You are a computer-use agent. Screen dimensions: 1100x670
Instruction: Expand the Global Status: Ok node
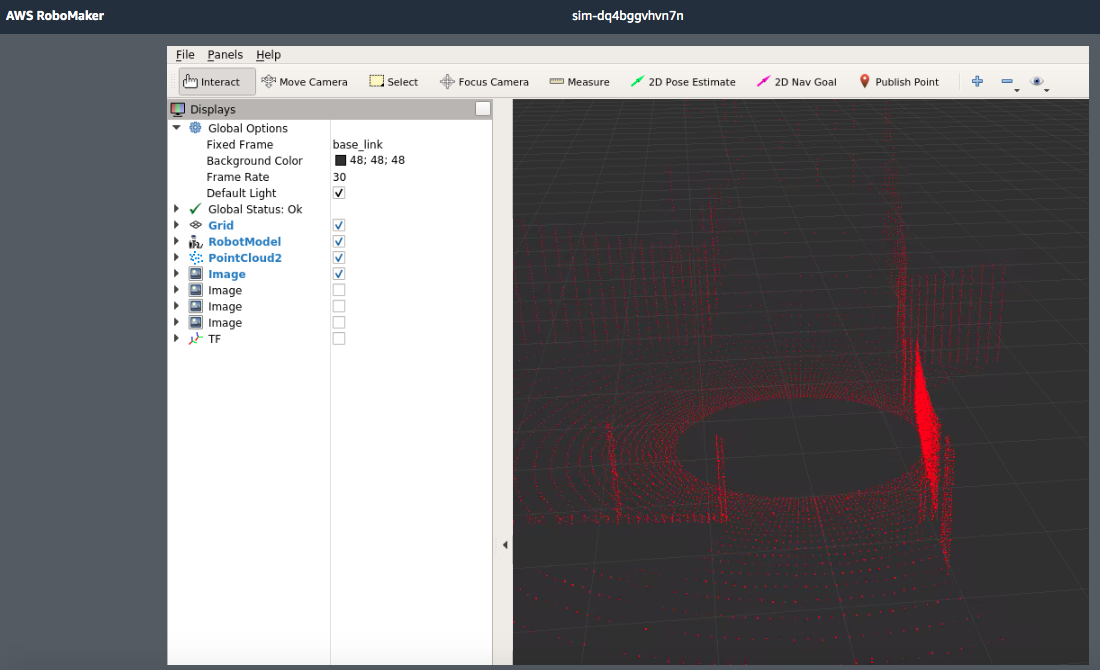(177, 209)
